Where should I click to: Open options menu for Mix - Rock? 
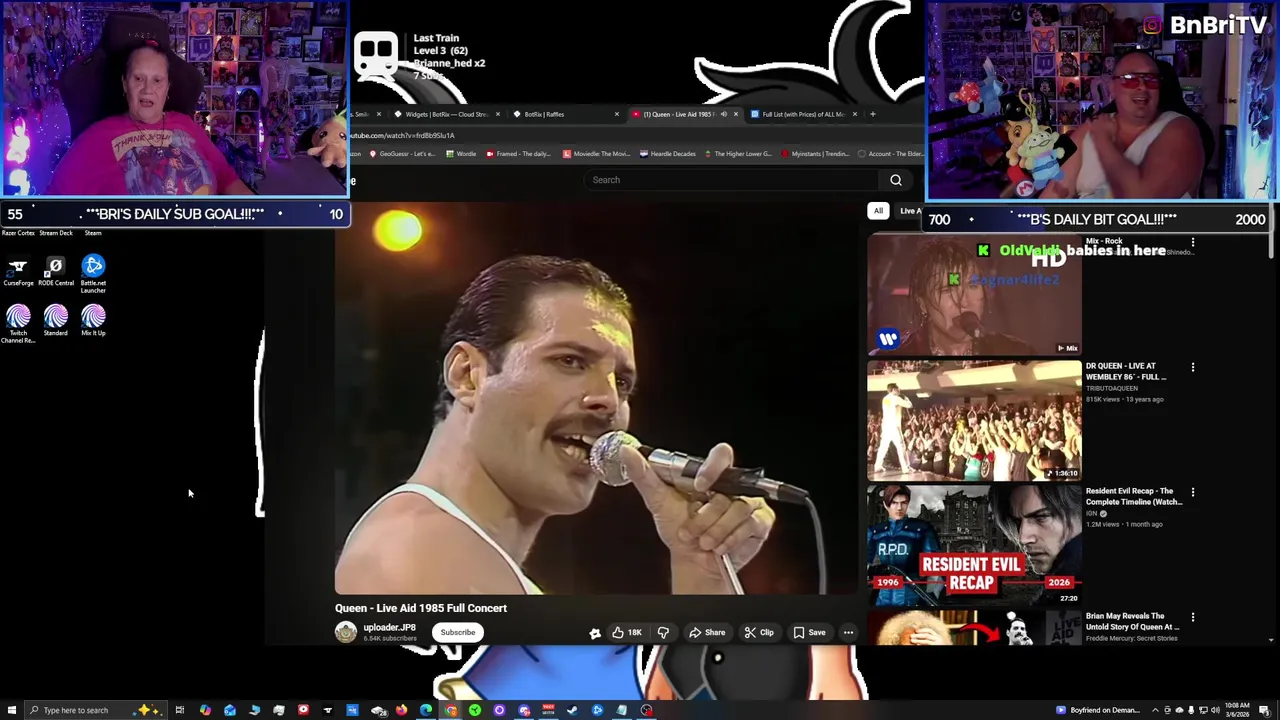click(1192, 242)
